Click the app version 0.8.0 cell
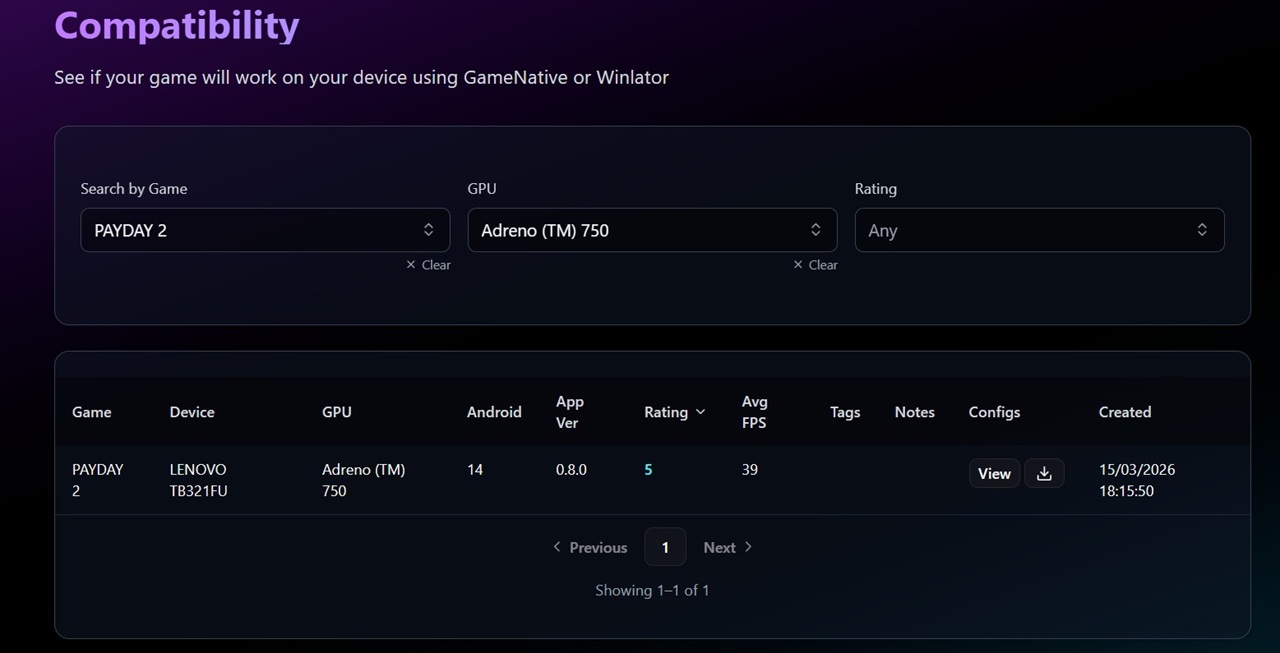Screen dimensions: 1280x653 tap(571, 469)
